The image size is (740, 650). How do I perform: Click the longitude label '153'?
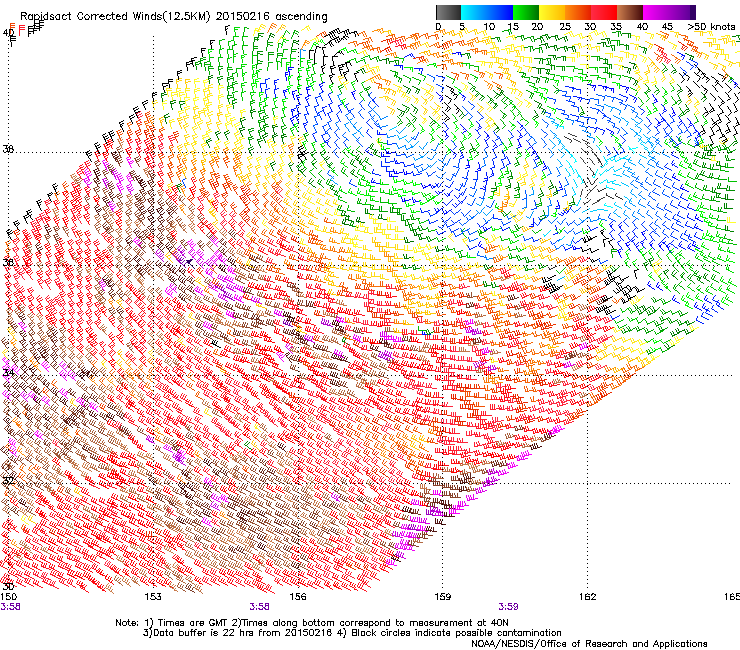[x=153, y=597]
